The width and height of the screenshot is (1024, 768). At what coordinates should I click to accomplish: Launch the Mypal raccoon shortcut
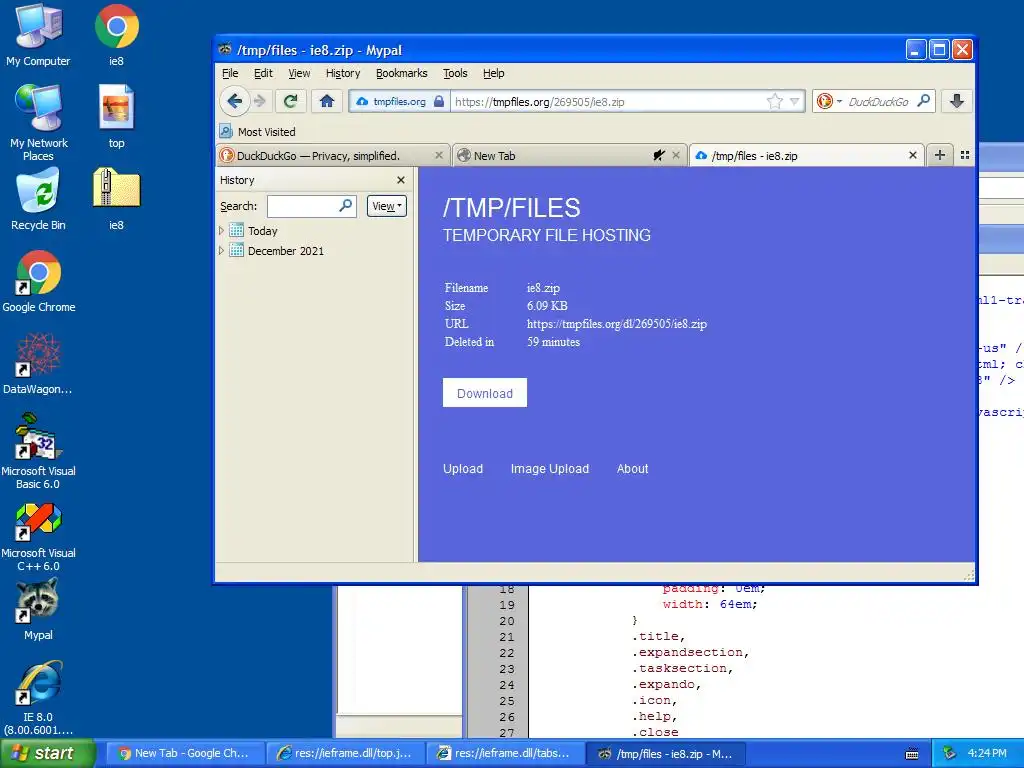pyautogui.click(x=38, y=609)
